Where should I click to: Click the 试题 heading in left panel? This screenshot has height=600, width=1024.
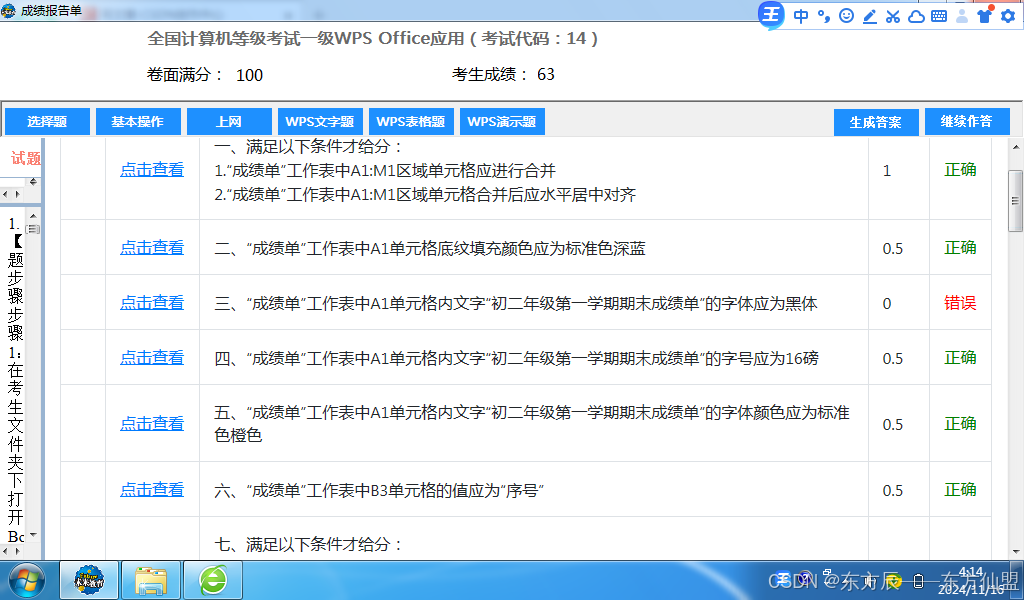pyautogui.click(x=25, y=158)
